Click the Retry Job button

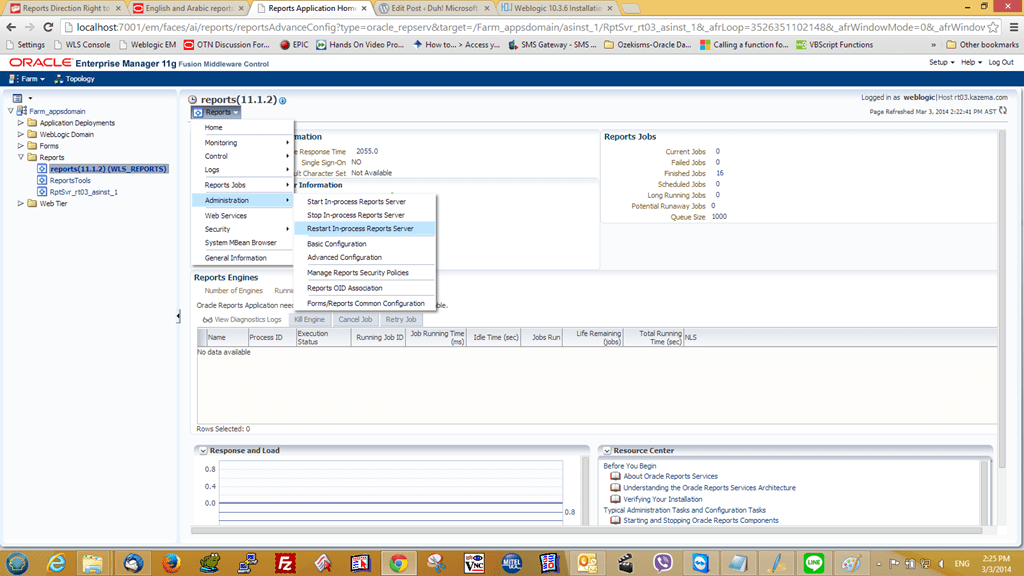pos(400,319)
